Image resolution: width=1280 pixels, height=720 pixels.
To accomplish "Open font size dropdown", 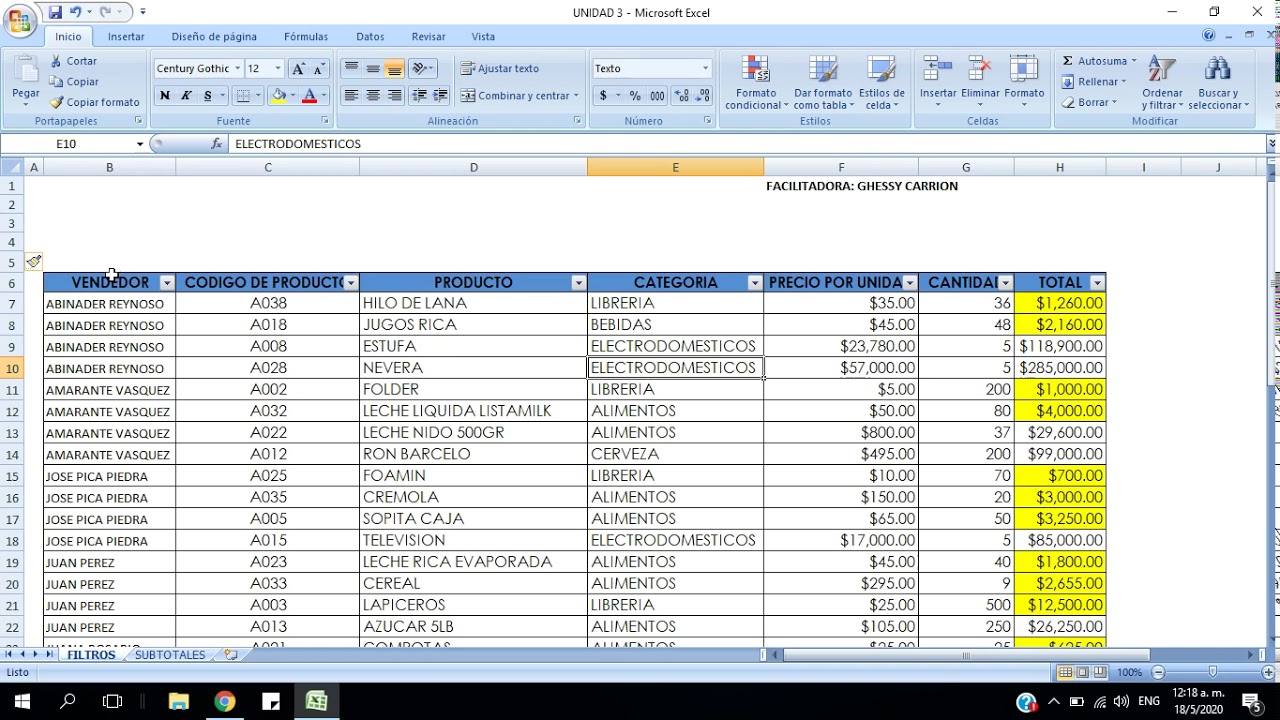I will tap(278, 68).
